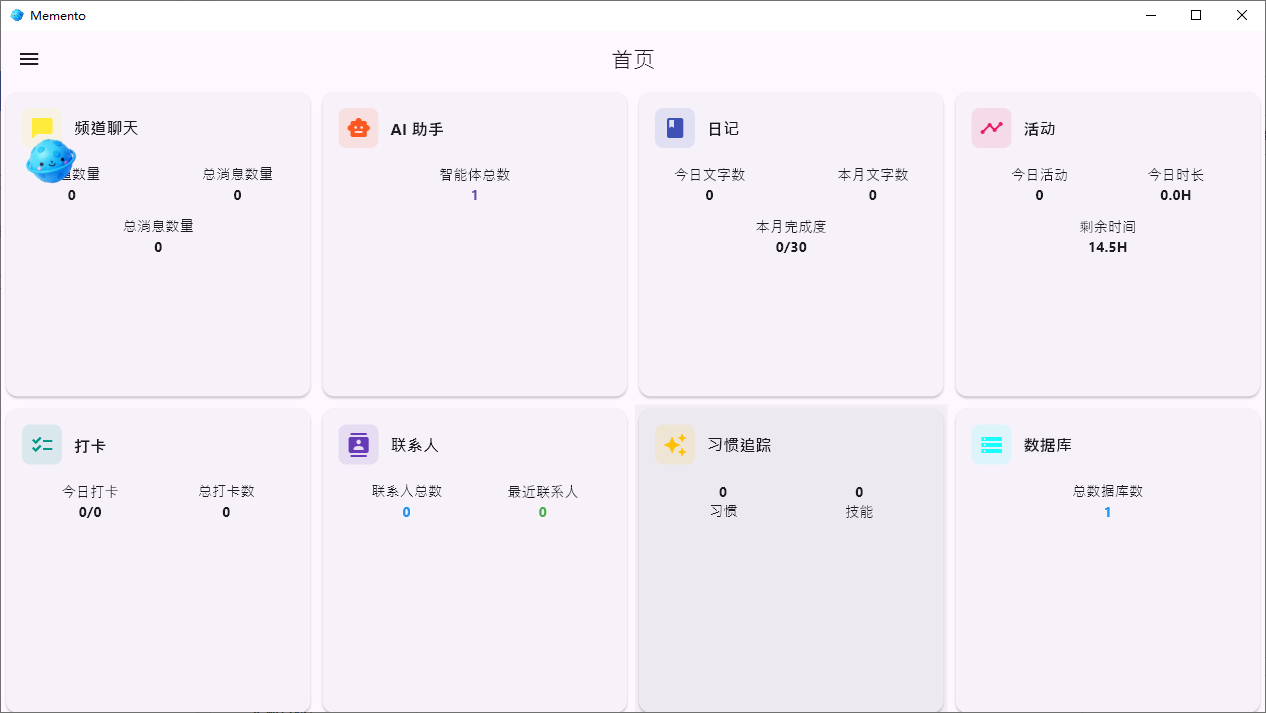Click the blue planet floating mascot
Screen dimensions: 1266x713
50,160
